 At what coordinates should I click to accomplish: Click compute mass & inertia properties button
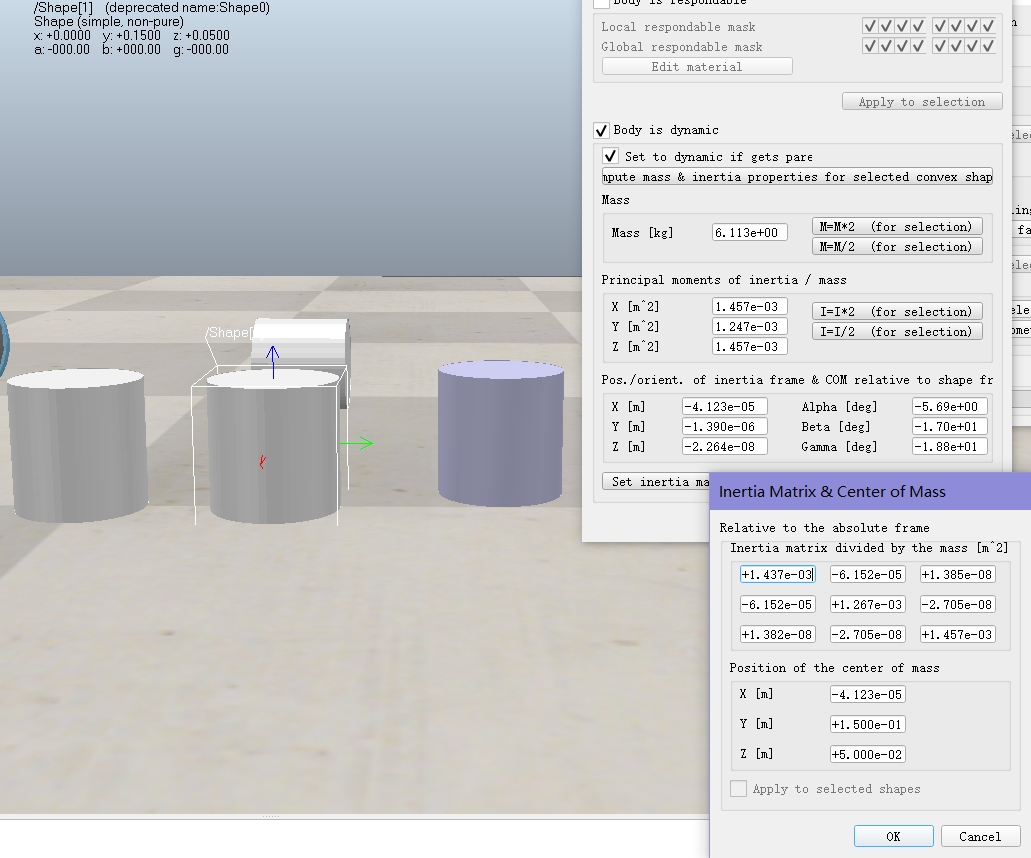click(797, 176)
